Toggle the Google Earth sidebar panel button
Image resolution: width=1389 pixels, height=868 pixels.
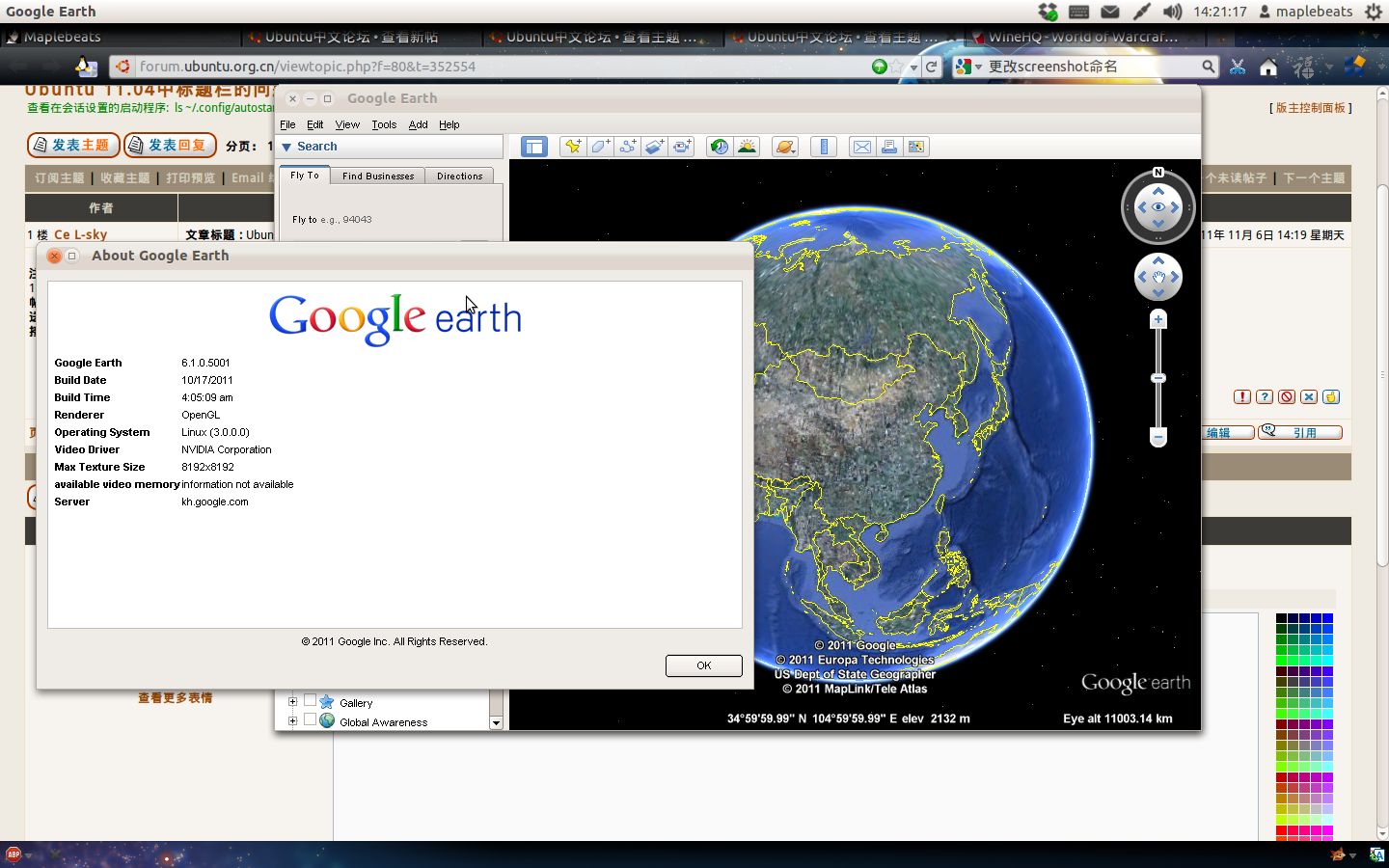533,147
